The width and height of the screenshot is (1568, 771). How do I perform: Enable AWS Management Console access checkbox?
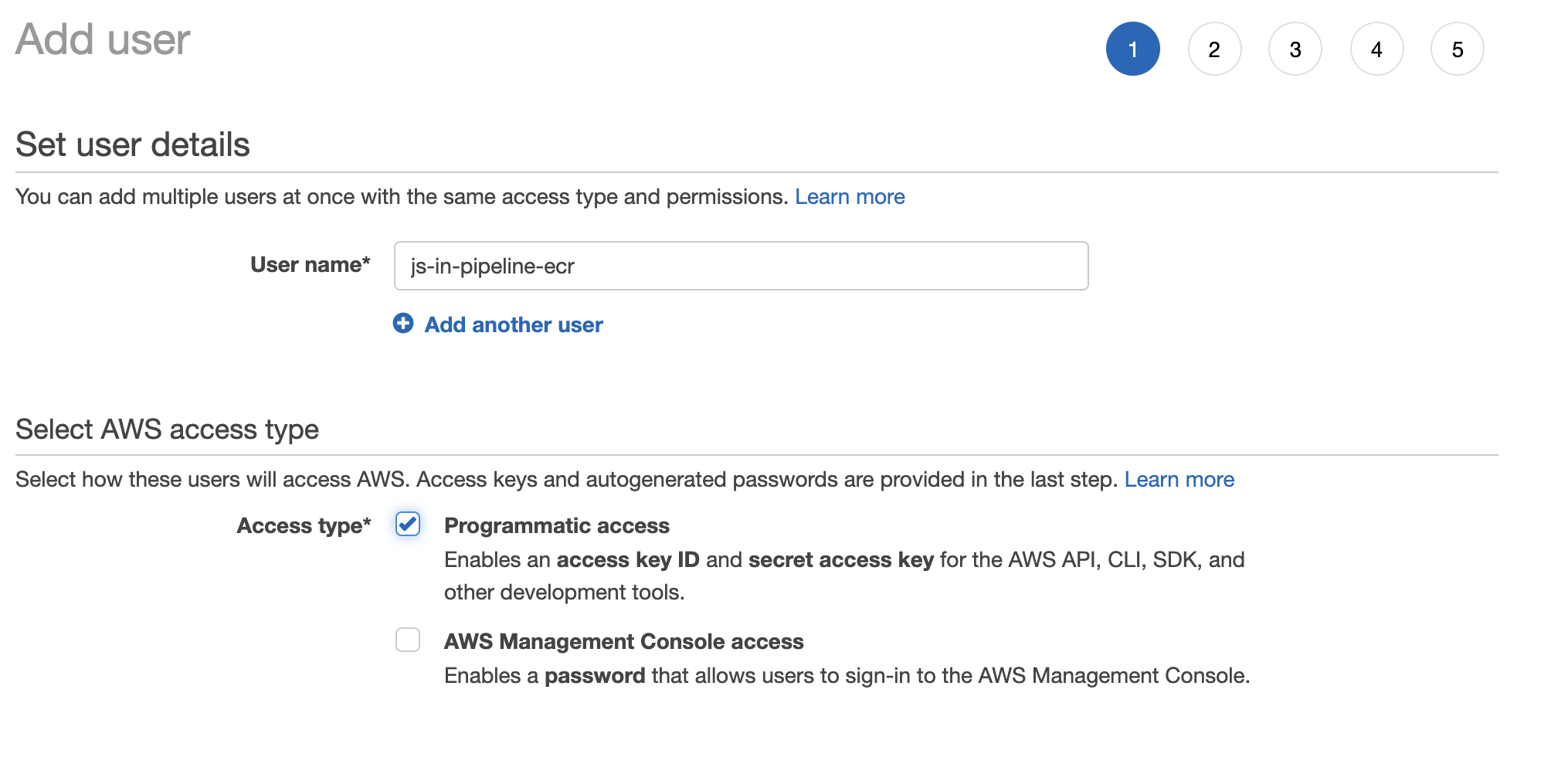coord(408,640)
